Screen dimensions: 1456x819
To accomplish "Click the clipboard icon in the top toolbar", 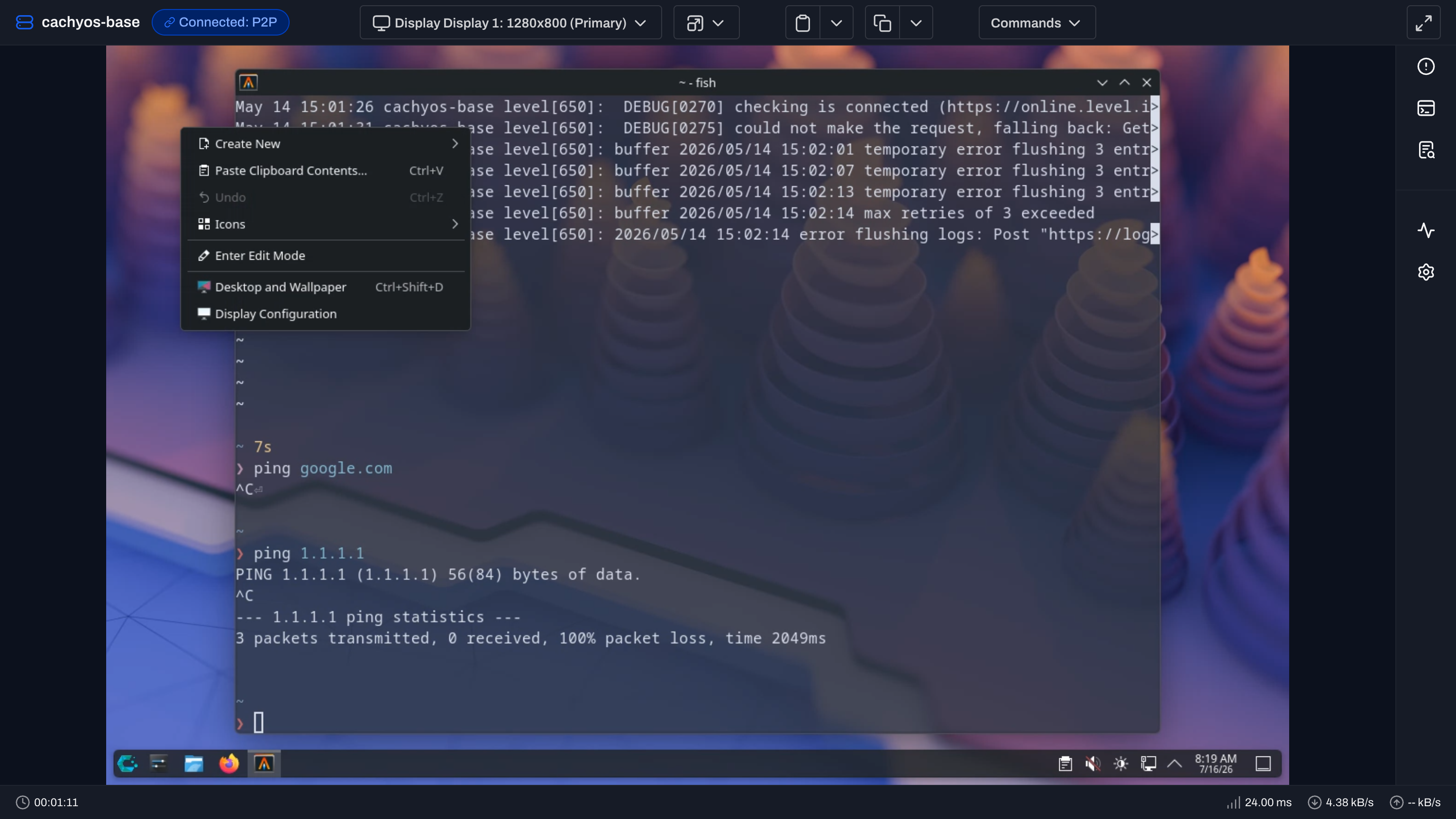I will [x=802, y=23].
